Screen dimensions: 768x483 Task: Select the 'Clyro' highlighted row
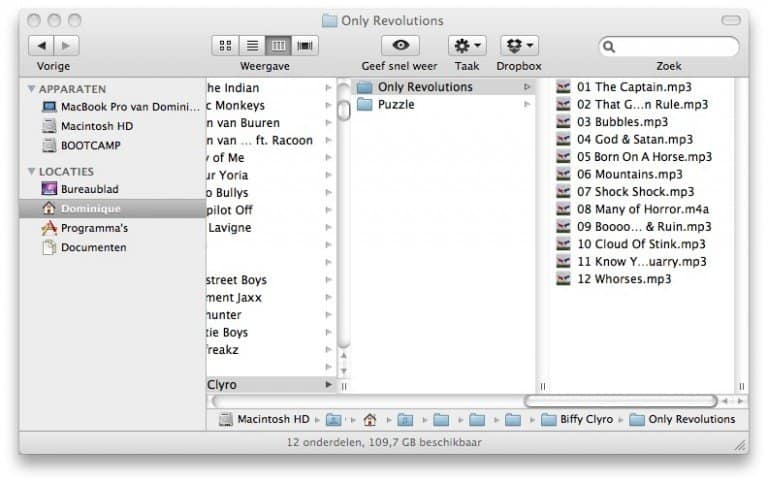(x=271, y=385)
